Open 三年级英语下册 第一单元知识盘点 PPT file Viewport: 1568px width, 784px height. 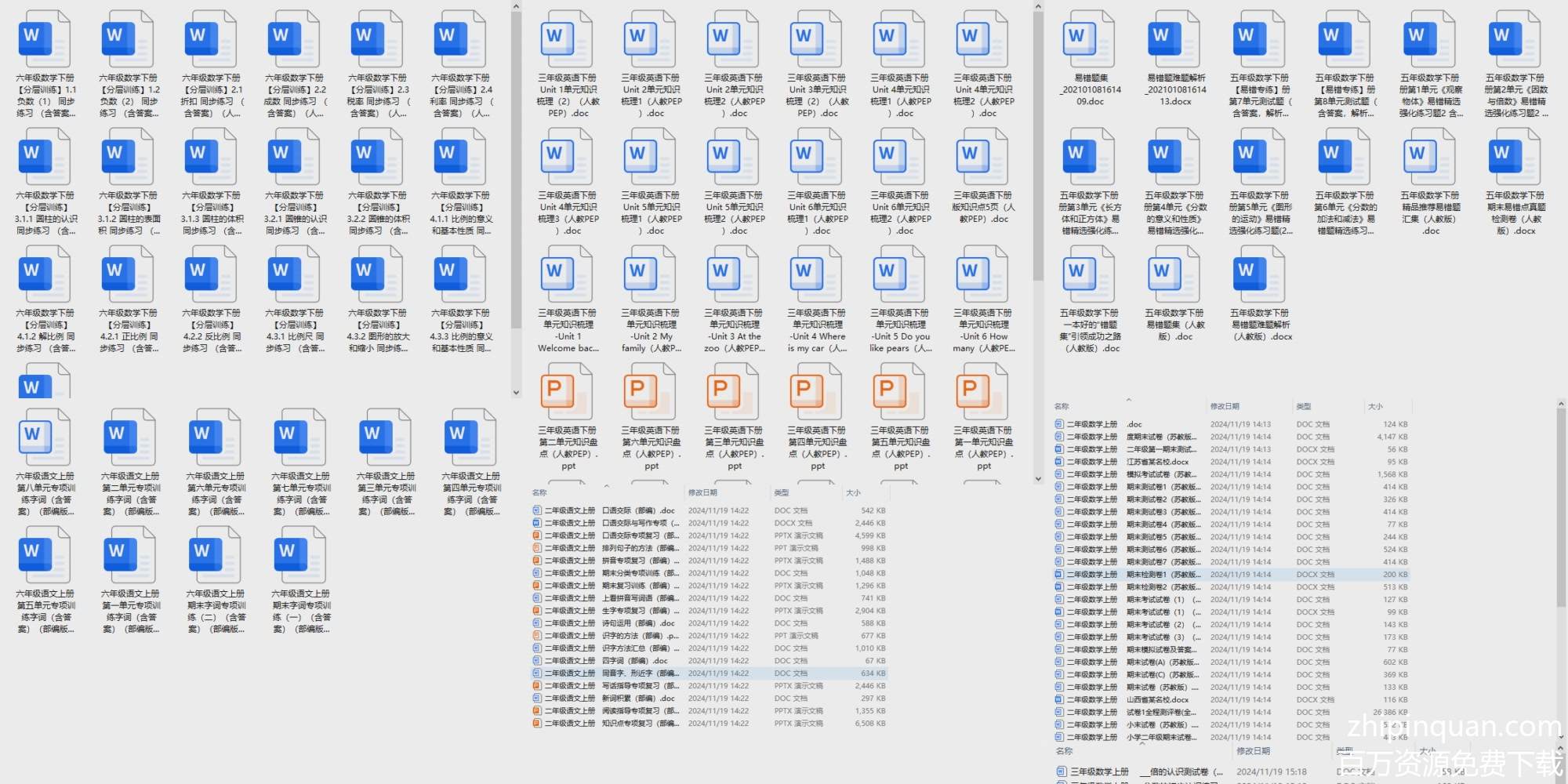[x=983, y=392]
